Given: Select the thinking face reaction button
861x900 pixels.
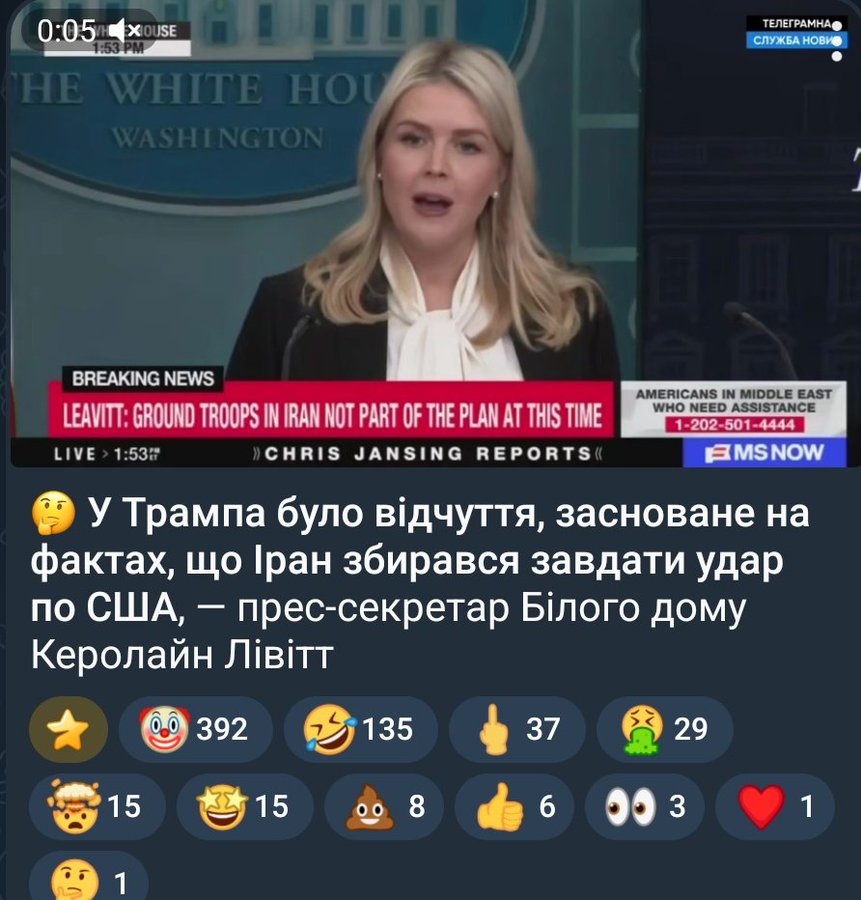Looking at the screenshot, I should pyautogui.click(x=89, y=876).
